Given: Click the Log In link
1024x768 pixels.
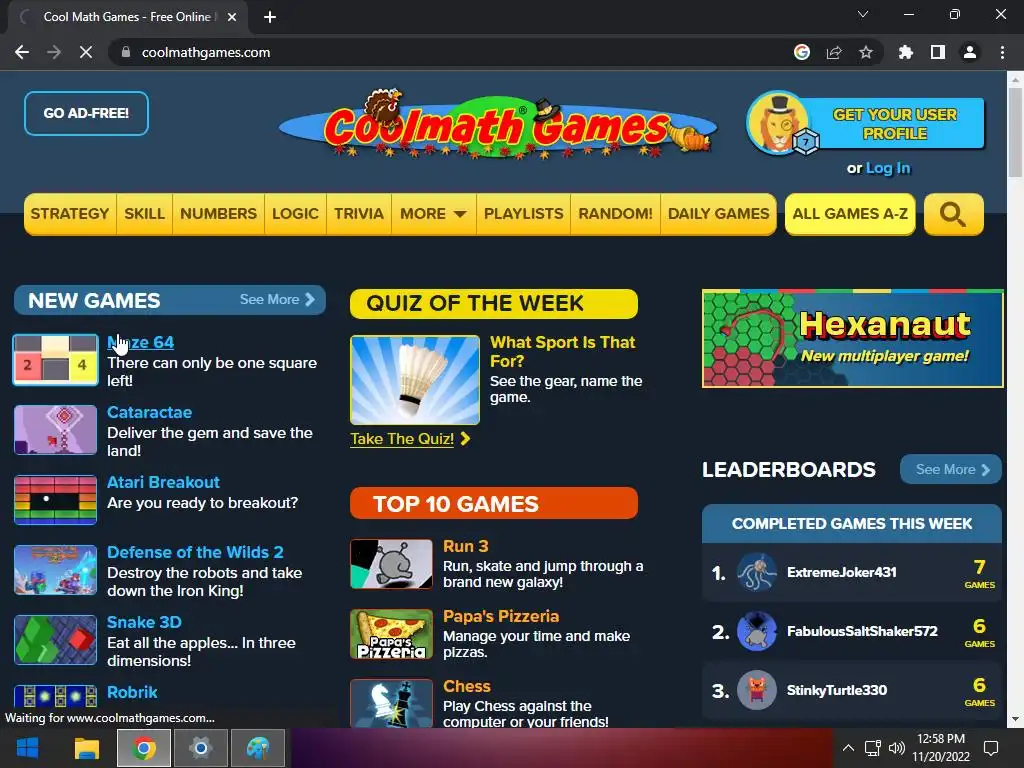Looking at the screenshot, I should click(888, 168).
